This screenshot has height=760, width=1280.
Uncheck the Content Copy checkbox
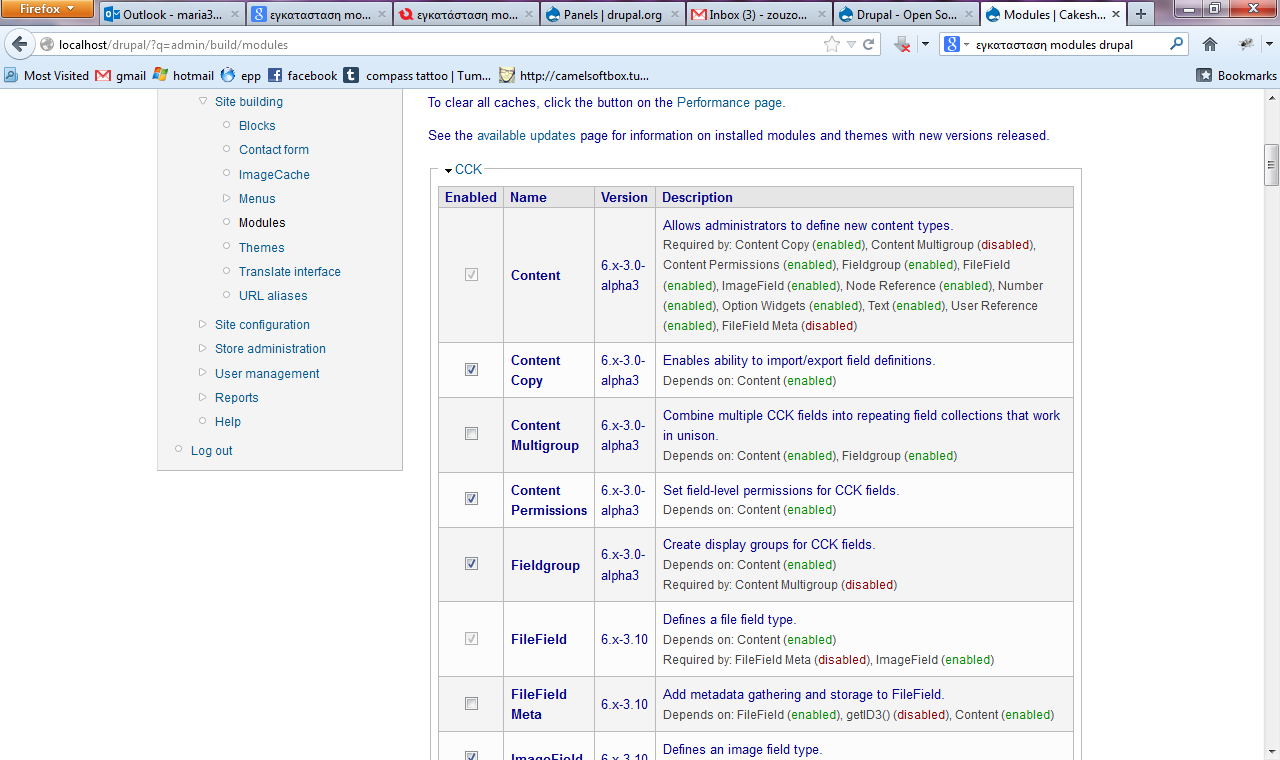coord(471,369)
